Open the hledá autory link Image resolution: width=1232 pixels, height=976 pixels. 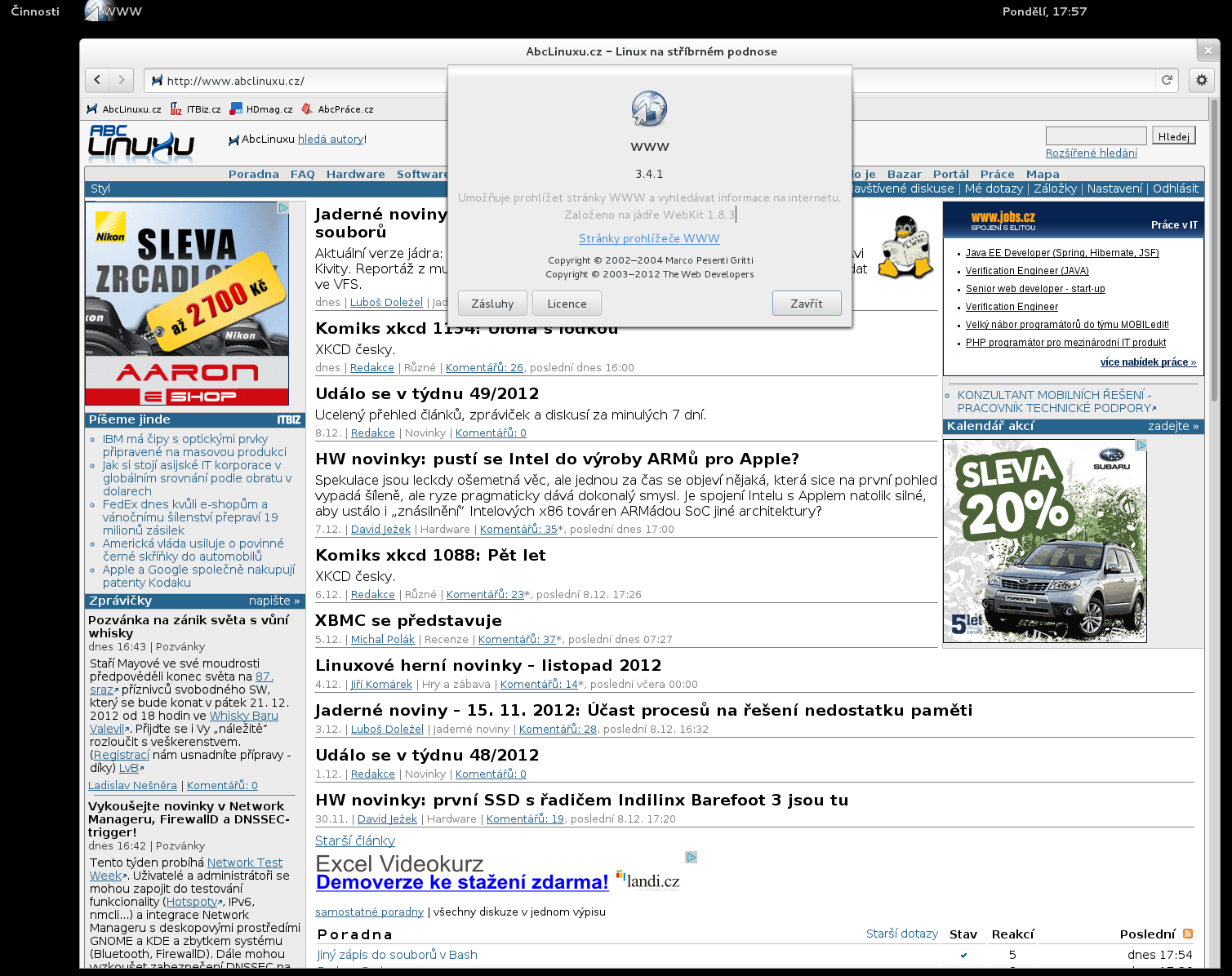(331, 140)
